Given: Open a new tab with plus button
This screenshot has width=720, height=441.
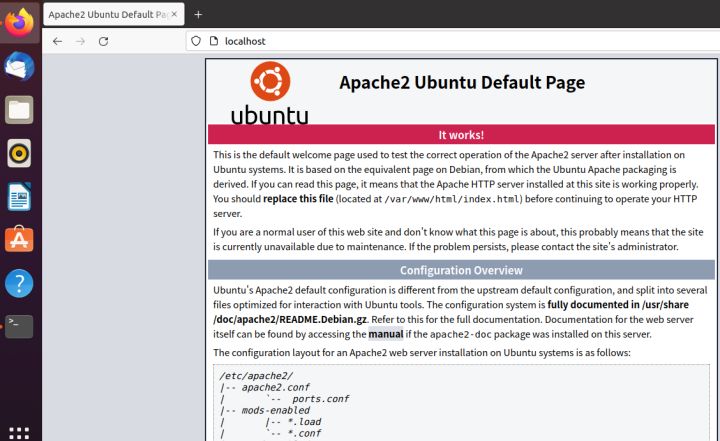Looking at the screenshot, I should pyautogui.click(x=198, y=15).
